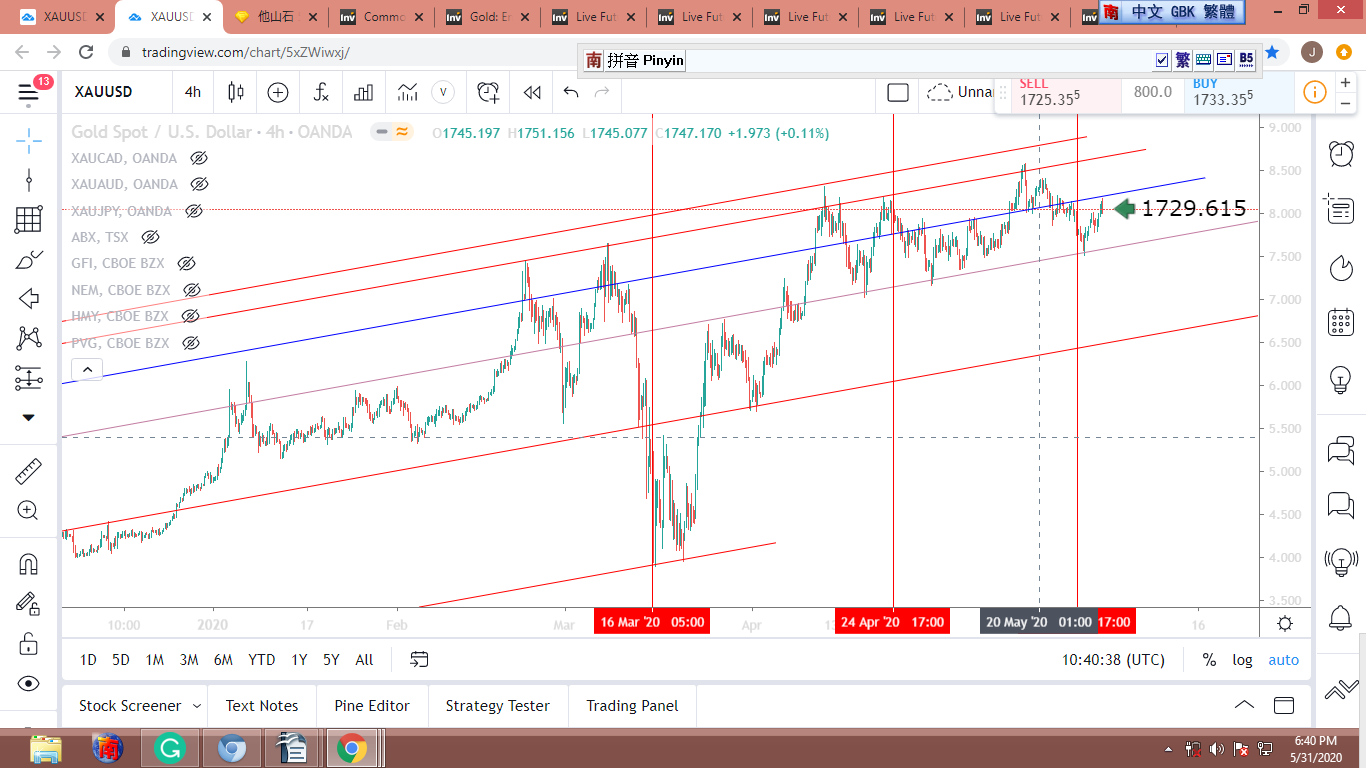Screen dimensions: 1366x768
Task: Show the NEM, CBOE BZX symbol
Action: 192,290
